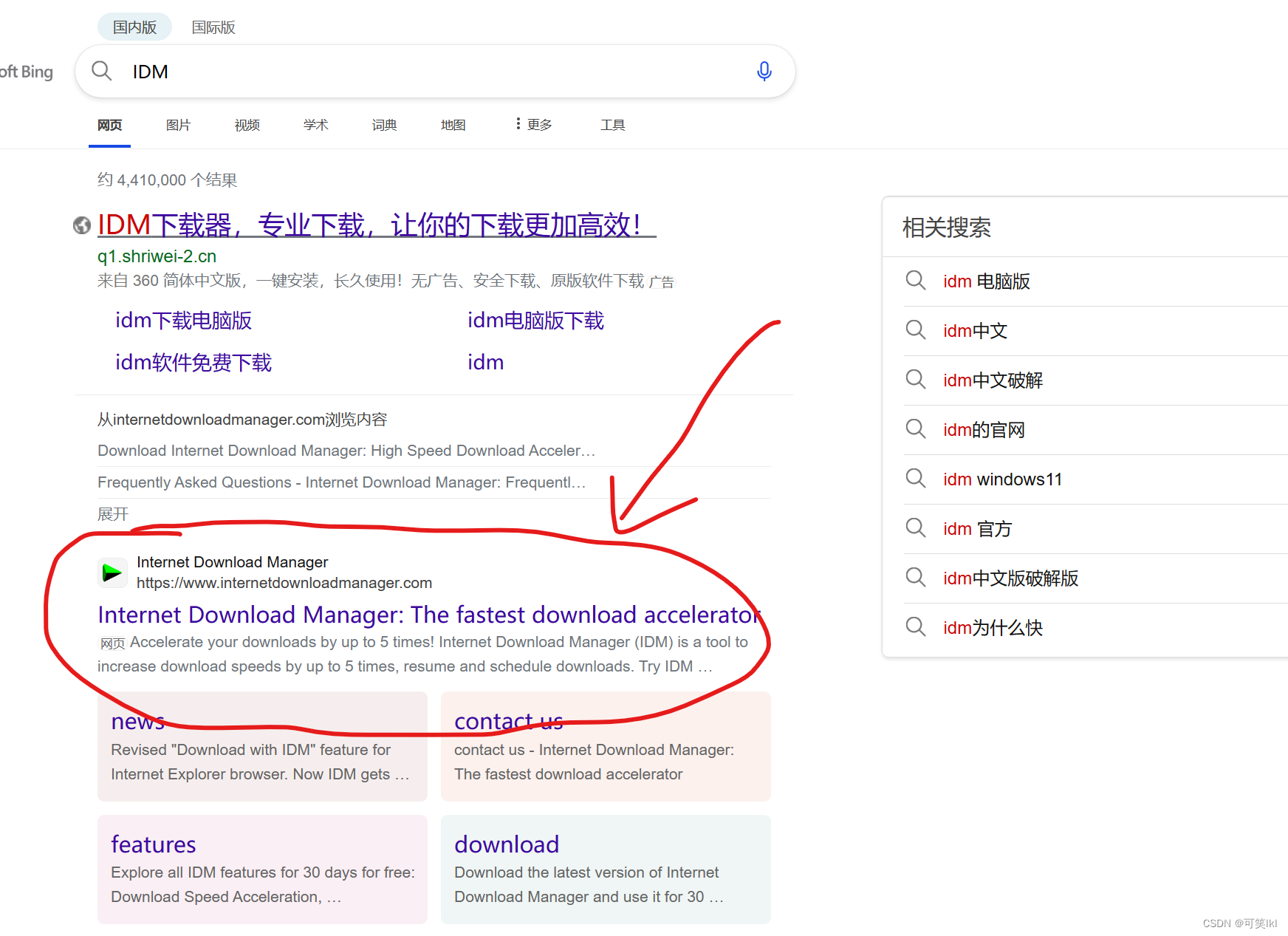This screenshot has width=1288, height=936.
Task: Click search icon beside idm中文
Action: coord(916,330)
